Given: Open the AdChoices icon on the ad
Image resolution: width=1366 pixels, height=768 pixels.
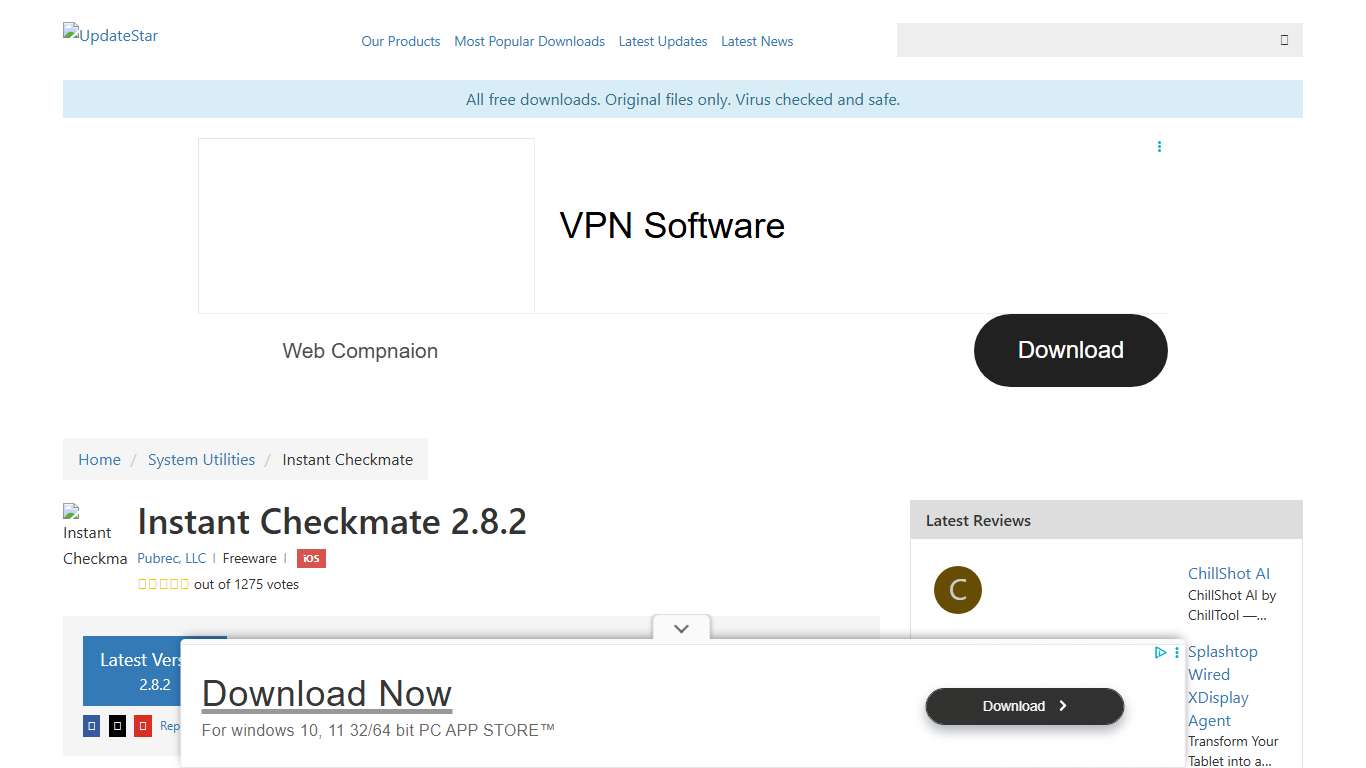Looking at the screenshot, I should 1160,652.
